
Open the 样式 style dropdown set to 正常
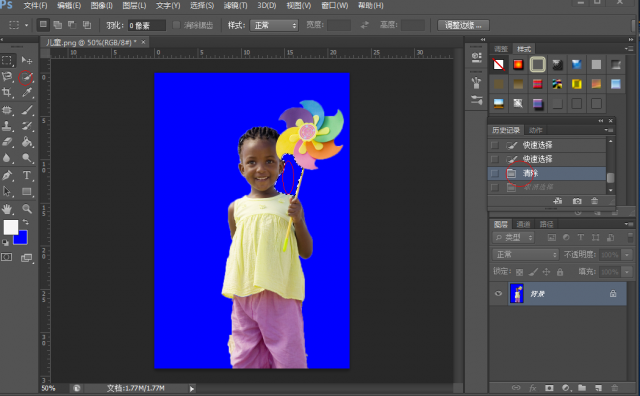point(274,25)
